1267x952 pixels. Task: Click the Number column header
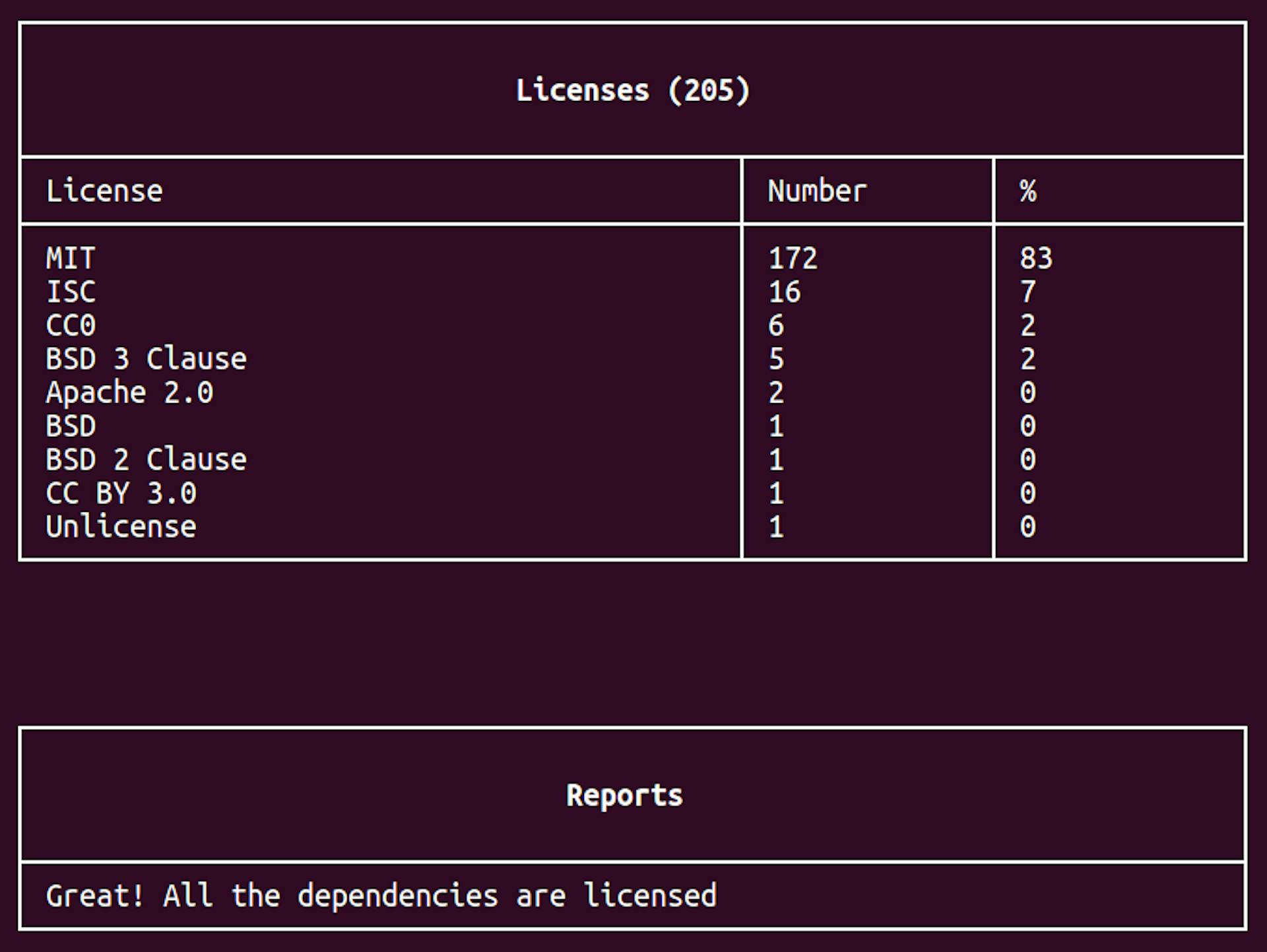tap(816, 191)
